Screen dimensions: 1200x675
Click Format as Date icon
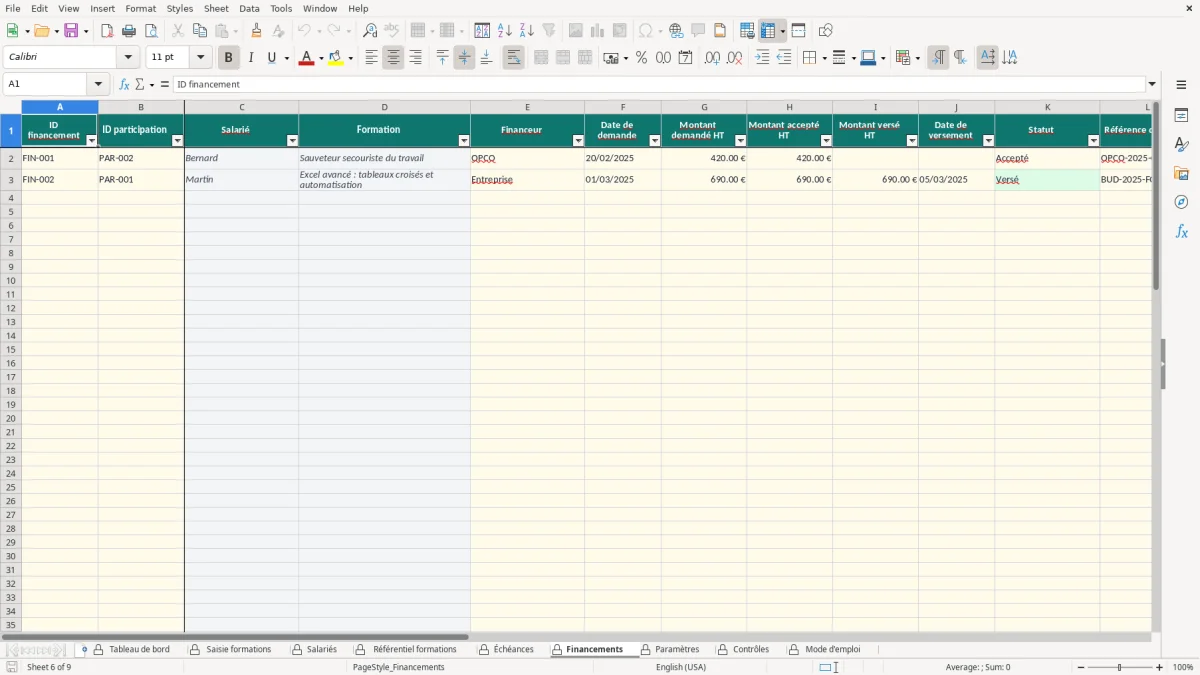click(685, 58)
